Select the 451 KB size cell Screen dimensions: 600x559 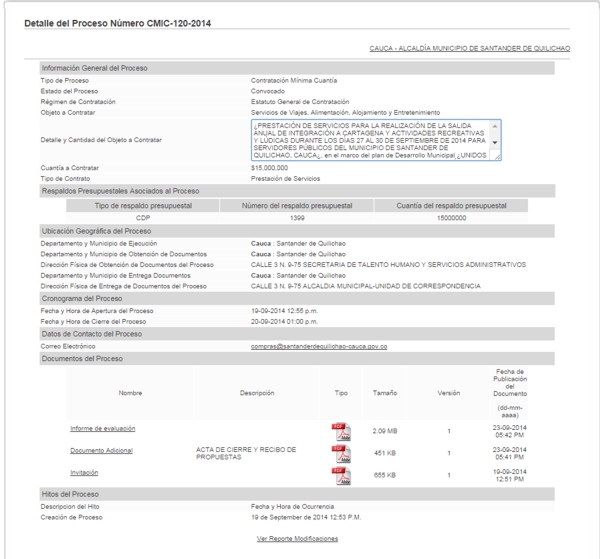coord(385,453)
